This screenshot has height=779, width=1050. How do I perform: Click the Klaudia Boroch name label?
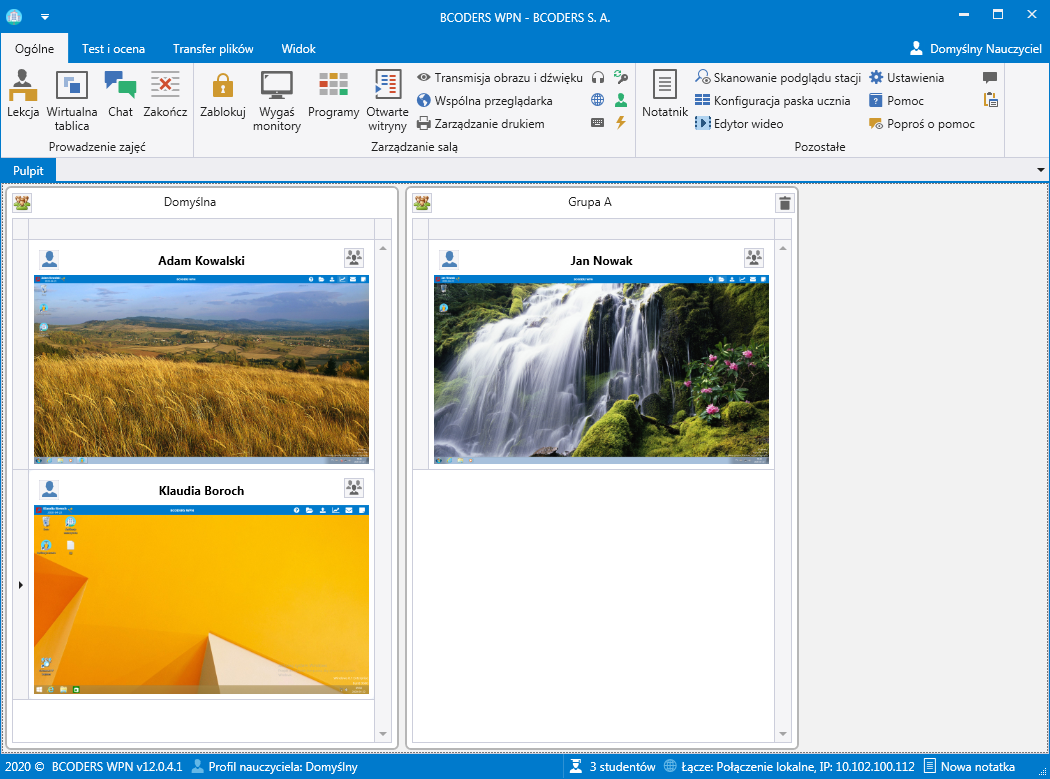click(202, 490)
